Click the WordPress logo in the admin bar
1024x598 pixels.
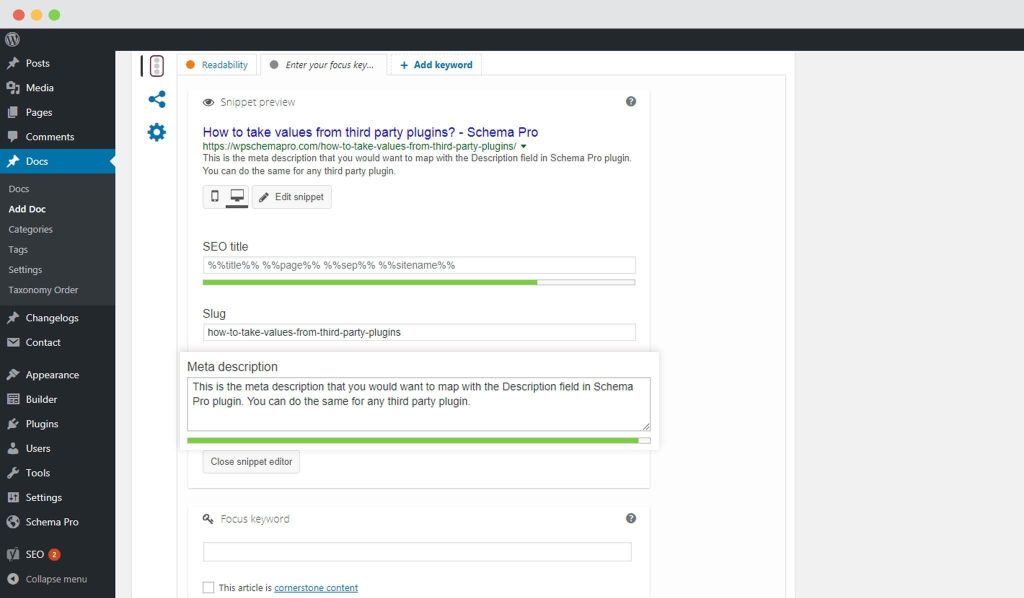[11, 39]
